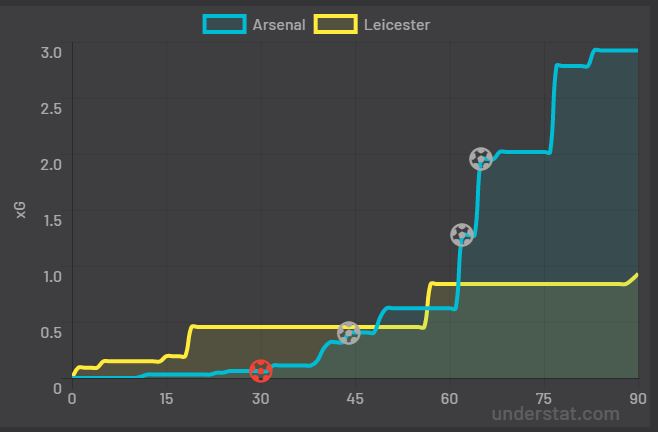Select the goal ball marker at 1.3 xG
The height and width of the screenshot is (432, 658).
pyautogui.click(x=462, y=235)
